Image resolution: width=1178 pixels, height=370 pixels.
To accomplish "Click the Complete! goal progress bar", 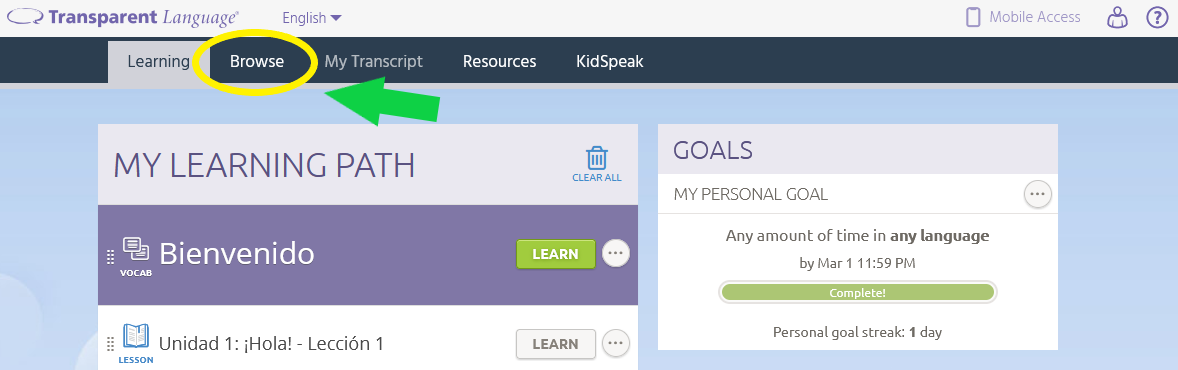I will coord(857,293).
